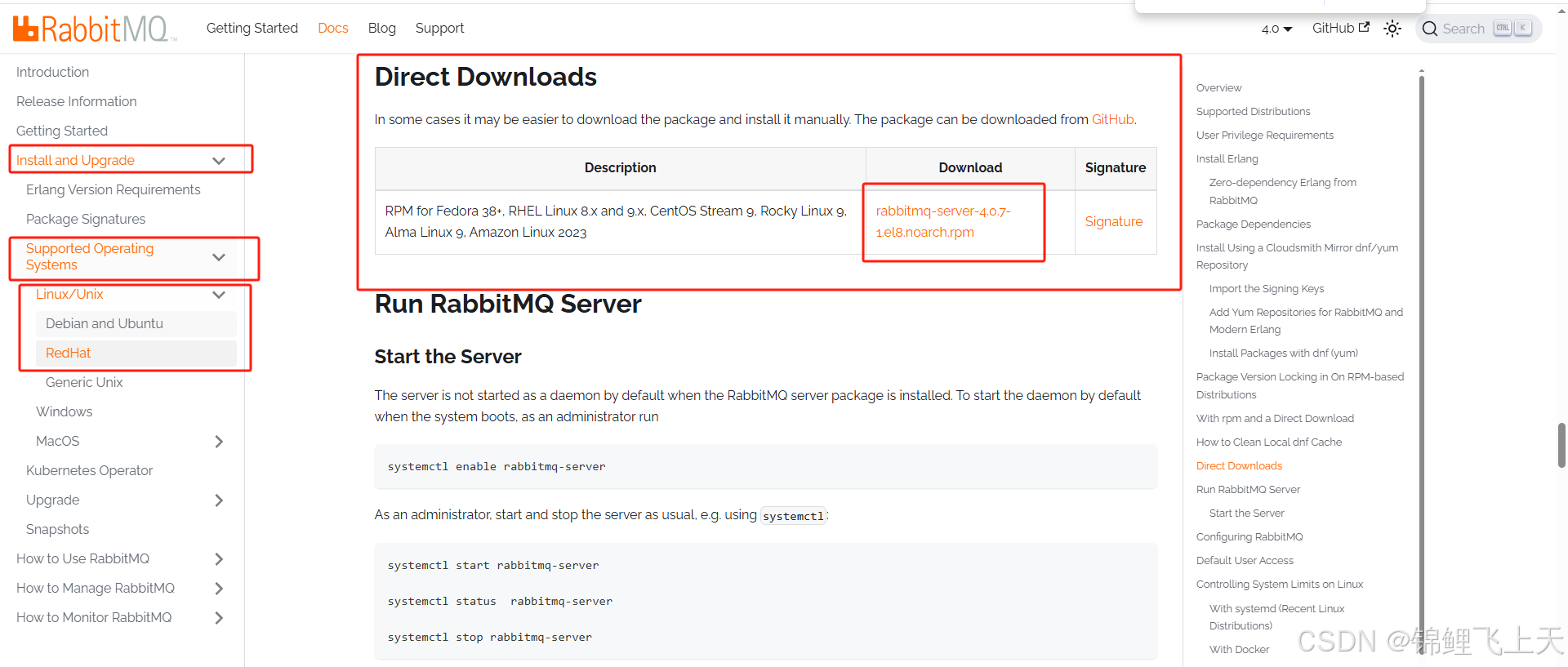
Task: Select Introduction in the sidebar
Action: pos(52,72)
